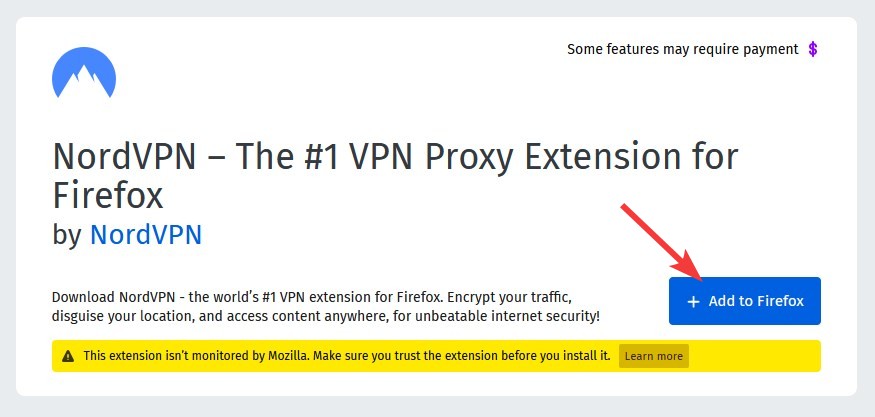Click the plus icon on Add to Firefox

(693, 301)
